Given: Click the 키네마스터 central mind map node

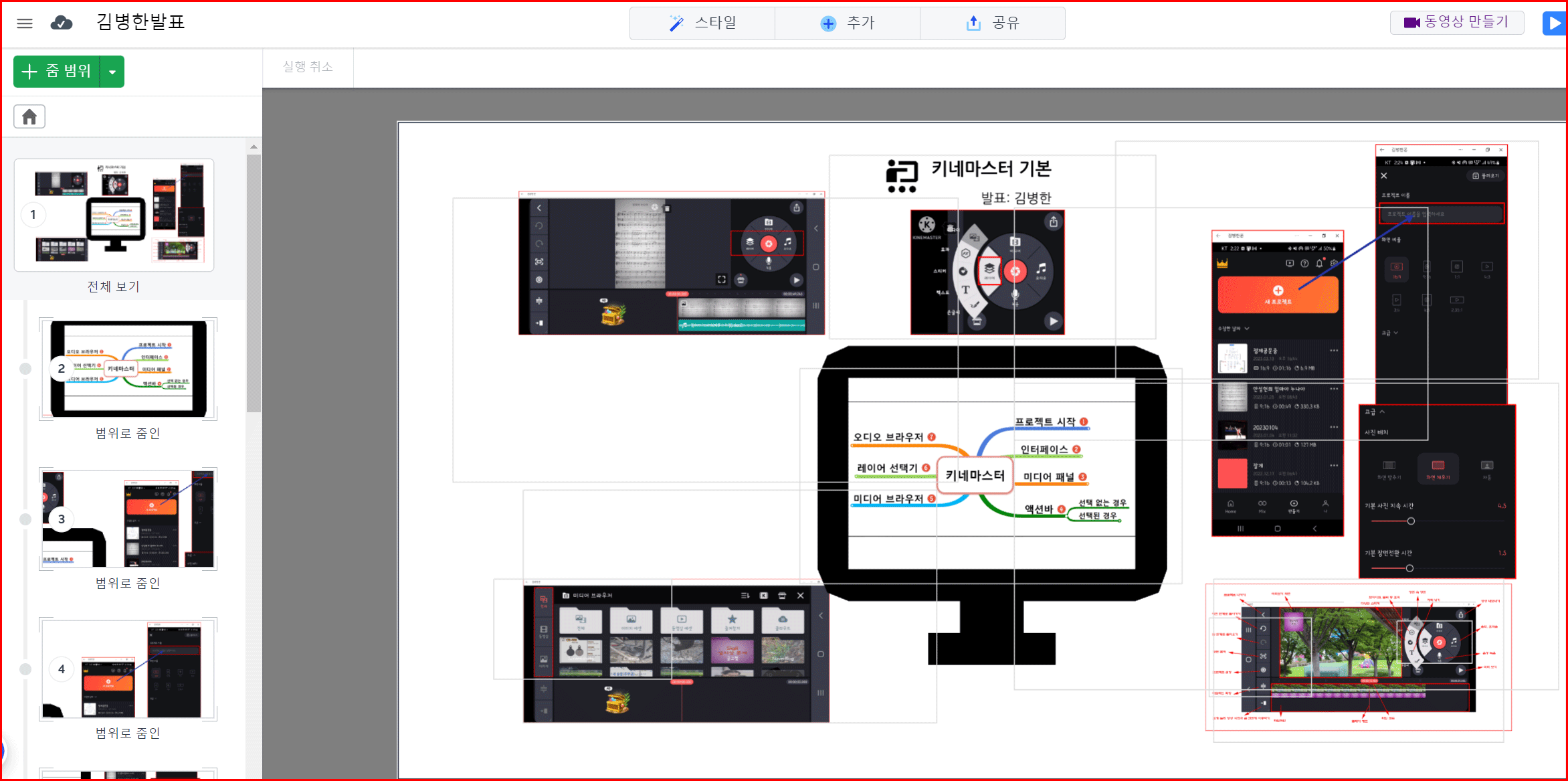Looking at the screenshot, I should point(975,476).
